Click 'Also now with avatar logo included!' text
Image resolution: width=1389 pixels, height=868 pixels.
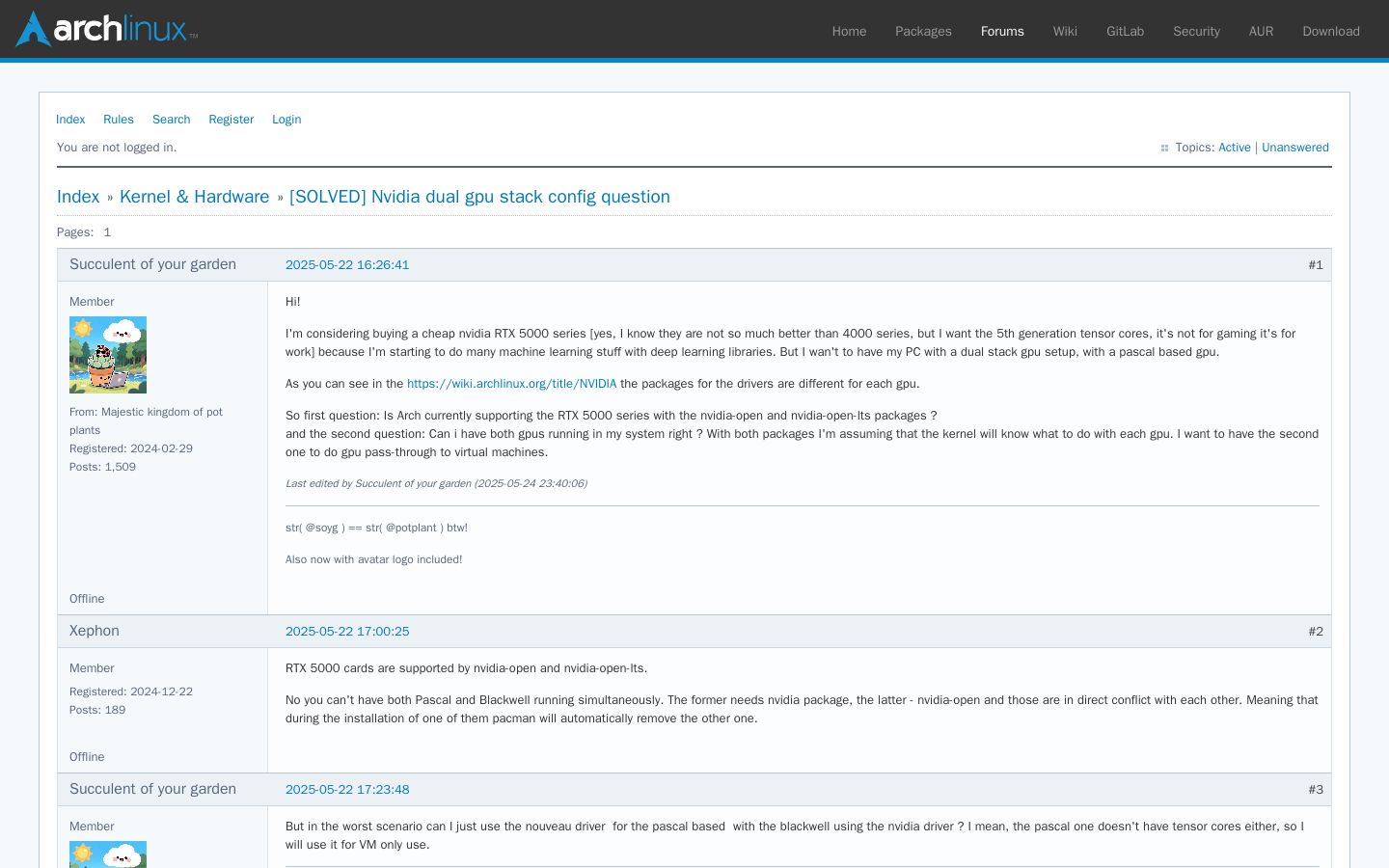[x=373, y=559]
